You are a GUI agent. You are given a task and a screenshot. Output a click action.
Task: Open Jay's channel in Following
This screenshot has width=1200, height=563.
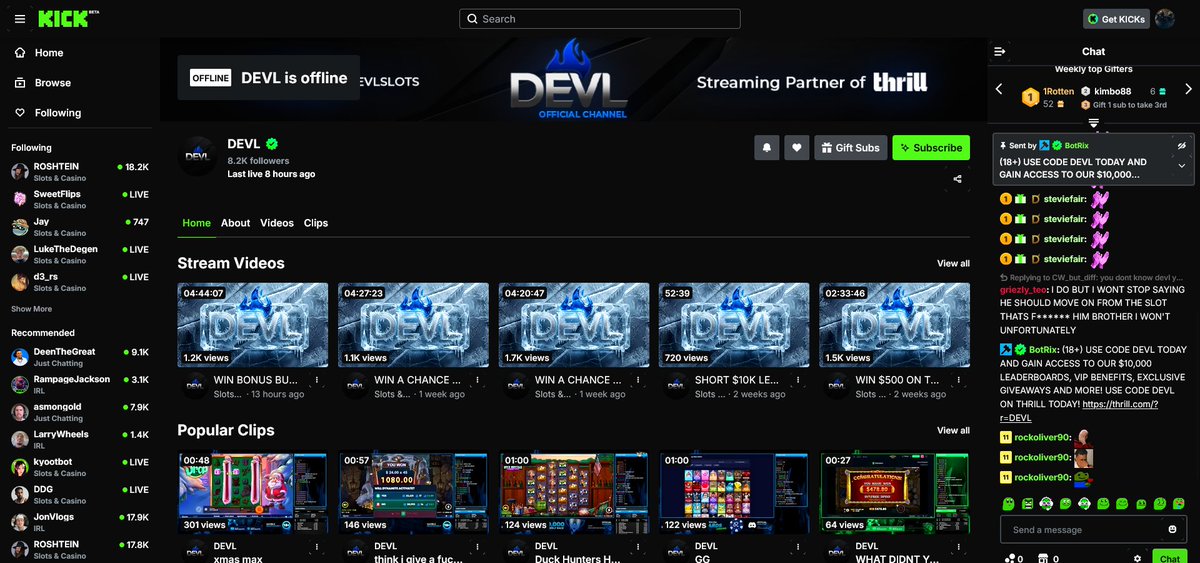[x=80, y=227]
